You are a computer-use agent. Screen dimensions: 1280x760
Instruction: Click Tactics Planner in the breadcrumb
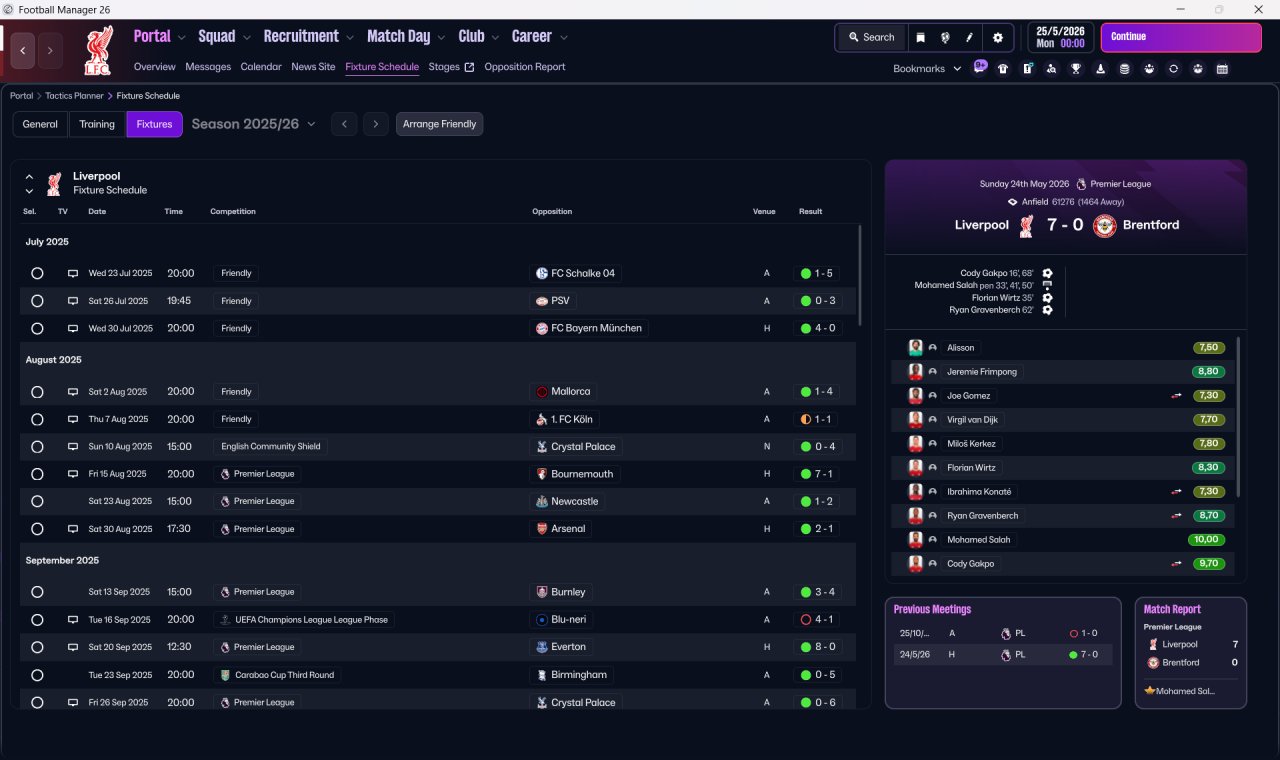(x=74, y=96)
